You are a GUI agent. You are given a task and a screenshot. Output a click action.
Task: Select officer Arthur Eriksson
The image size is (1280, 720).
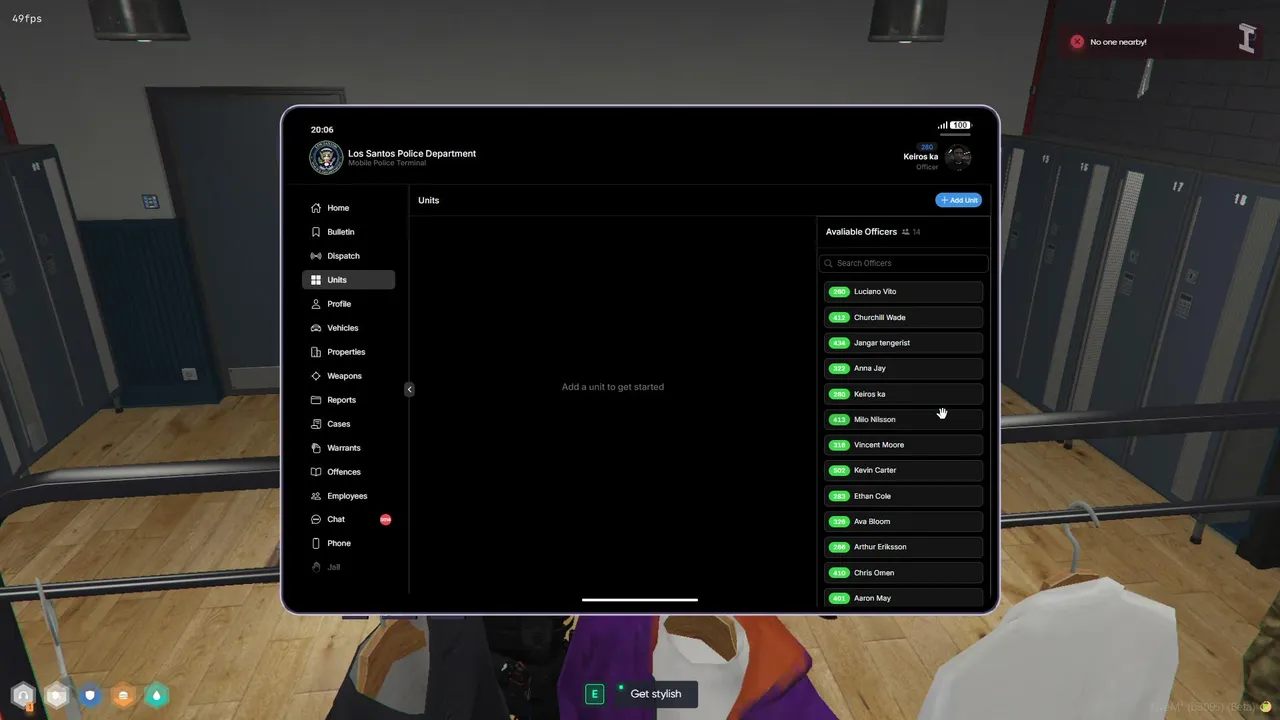pos(904,547)
